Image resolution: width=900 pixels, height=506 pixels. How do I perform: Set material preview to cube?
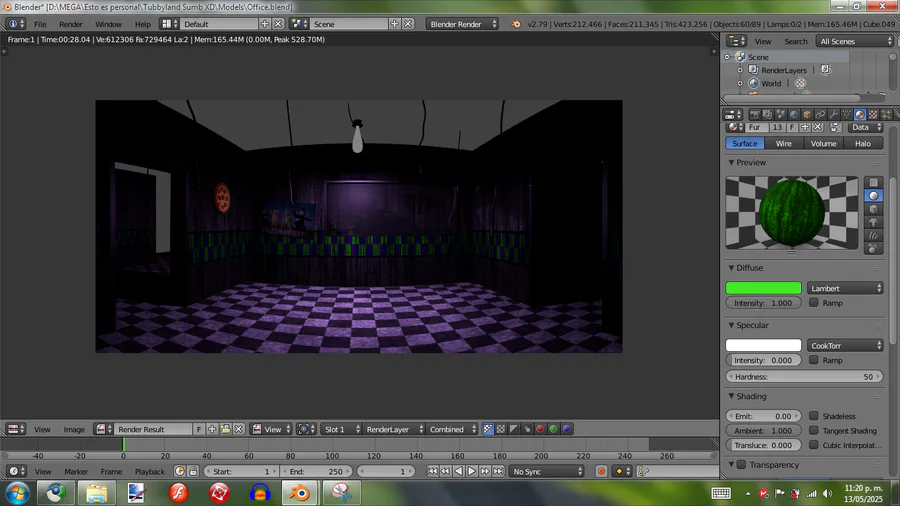coord(873,209)
